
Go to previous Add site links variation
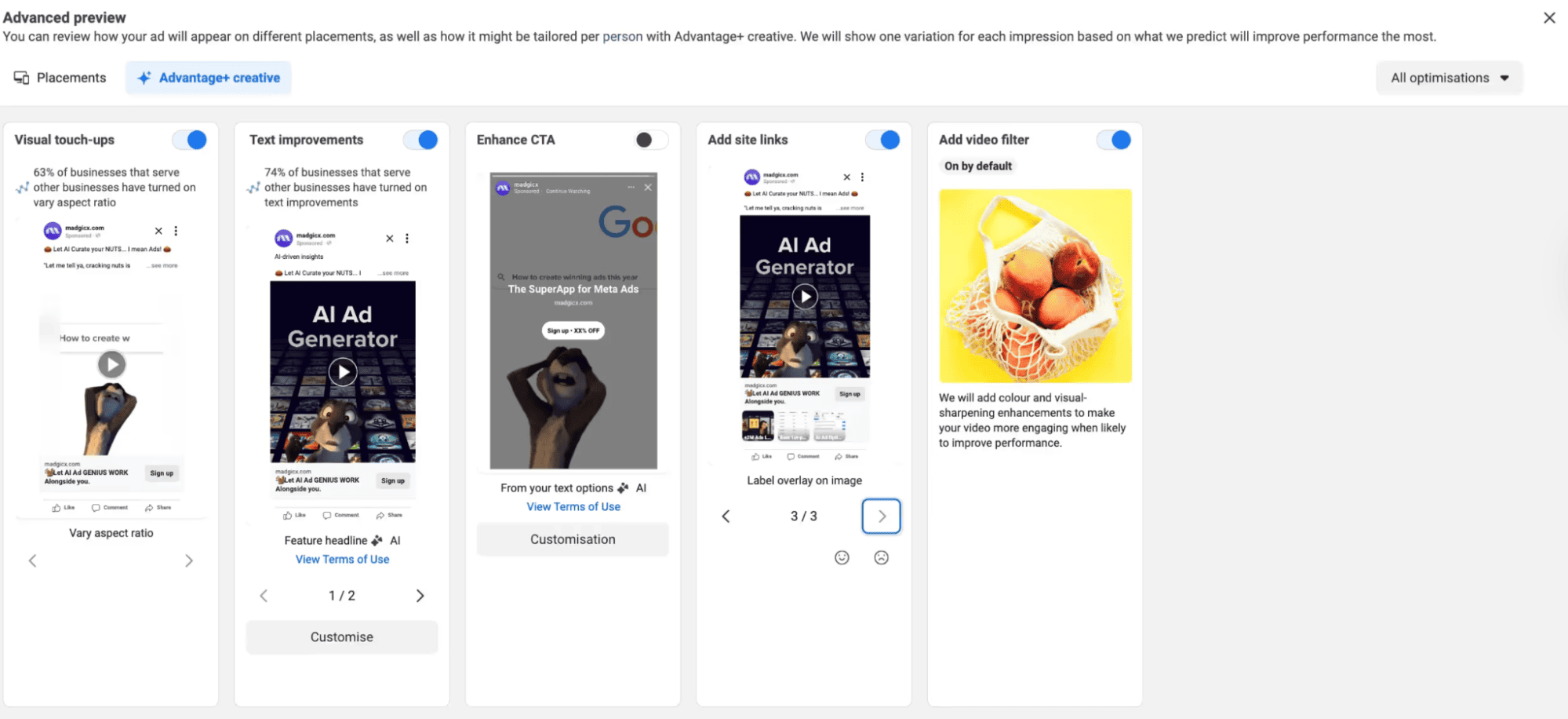tap(726, 516)
